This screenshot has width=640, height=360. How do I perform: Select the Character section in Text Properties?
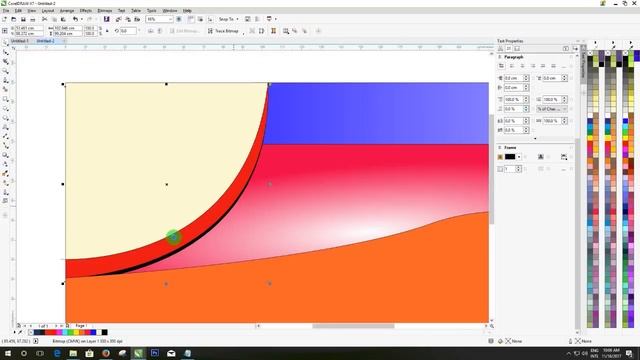(x=500, y=49)
